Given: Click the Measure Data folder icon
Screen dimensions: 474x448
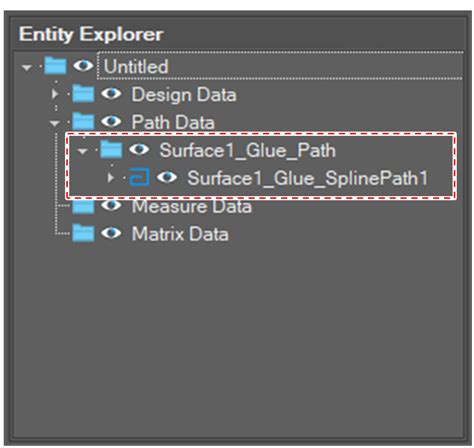Looking at the screenshot, I should (83, 206).
